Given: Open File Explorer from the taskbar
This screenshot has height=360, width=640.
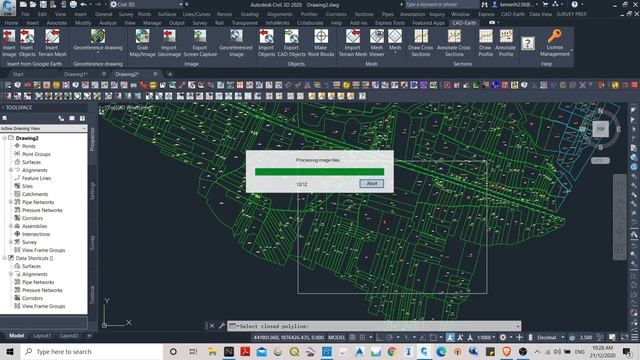Looking at the screenshot, I should (212, 351).
